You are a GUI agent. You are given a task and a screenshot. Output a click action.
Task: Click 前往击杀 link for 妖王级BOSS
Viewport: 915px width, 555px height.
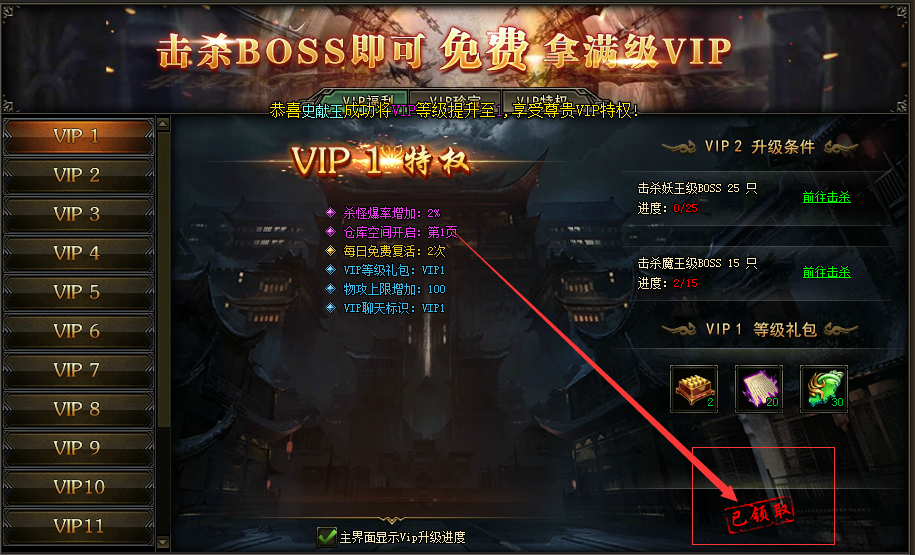[x=826, y=197]
